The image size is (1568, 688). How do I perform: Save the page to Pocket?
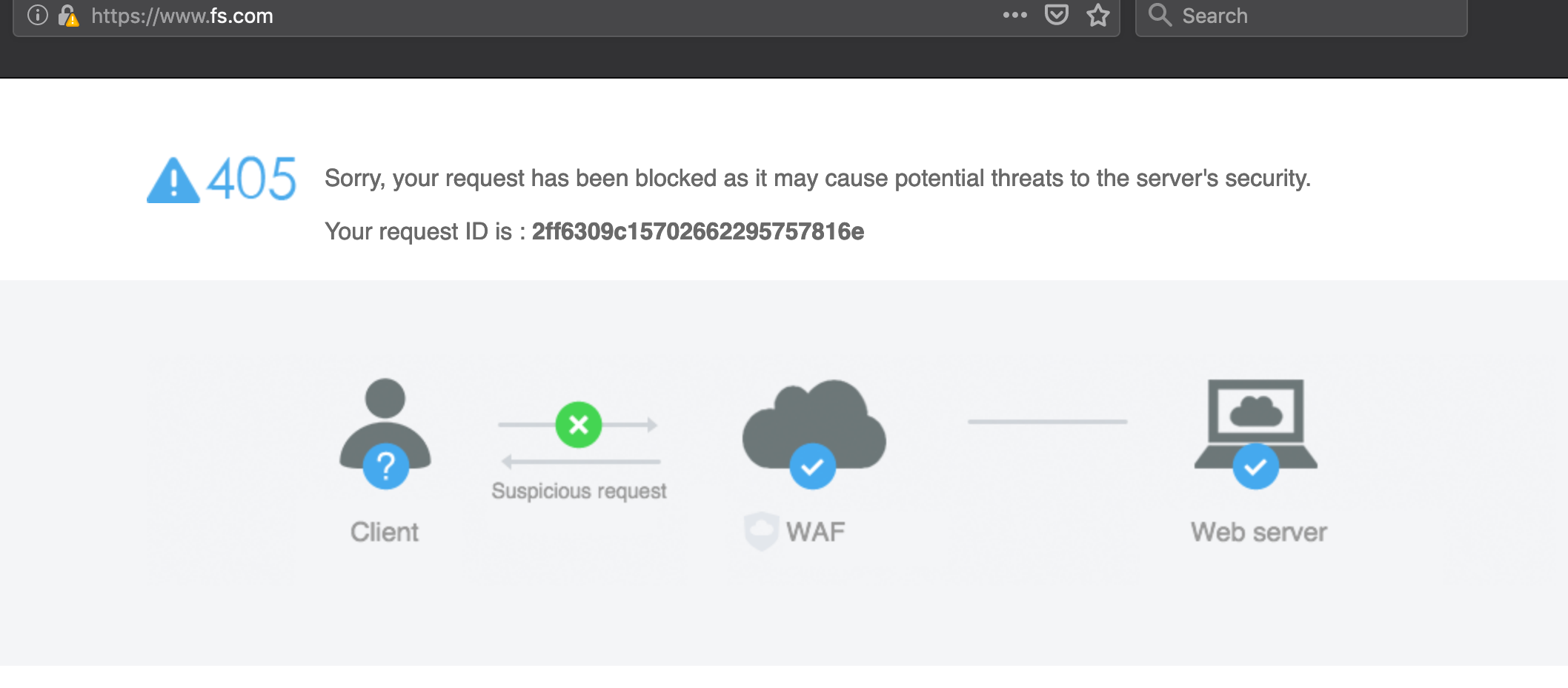[1056, 15]
